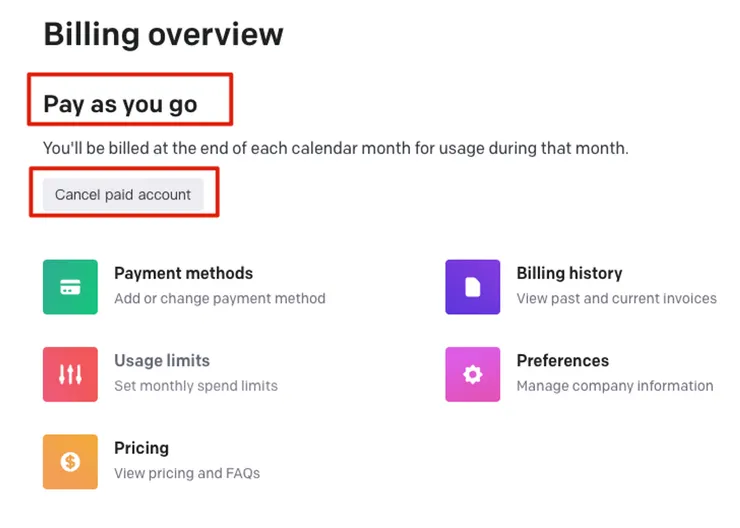Image resolution: width=740 pixels, height=528 pixels.
Task: Click the pink Preferences gear icon
Action: click(472, 374)
